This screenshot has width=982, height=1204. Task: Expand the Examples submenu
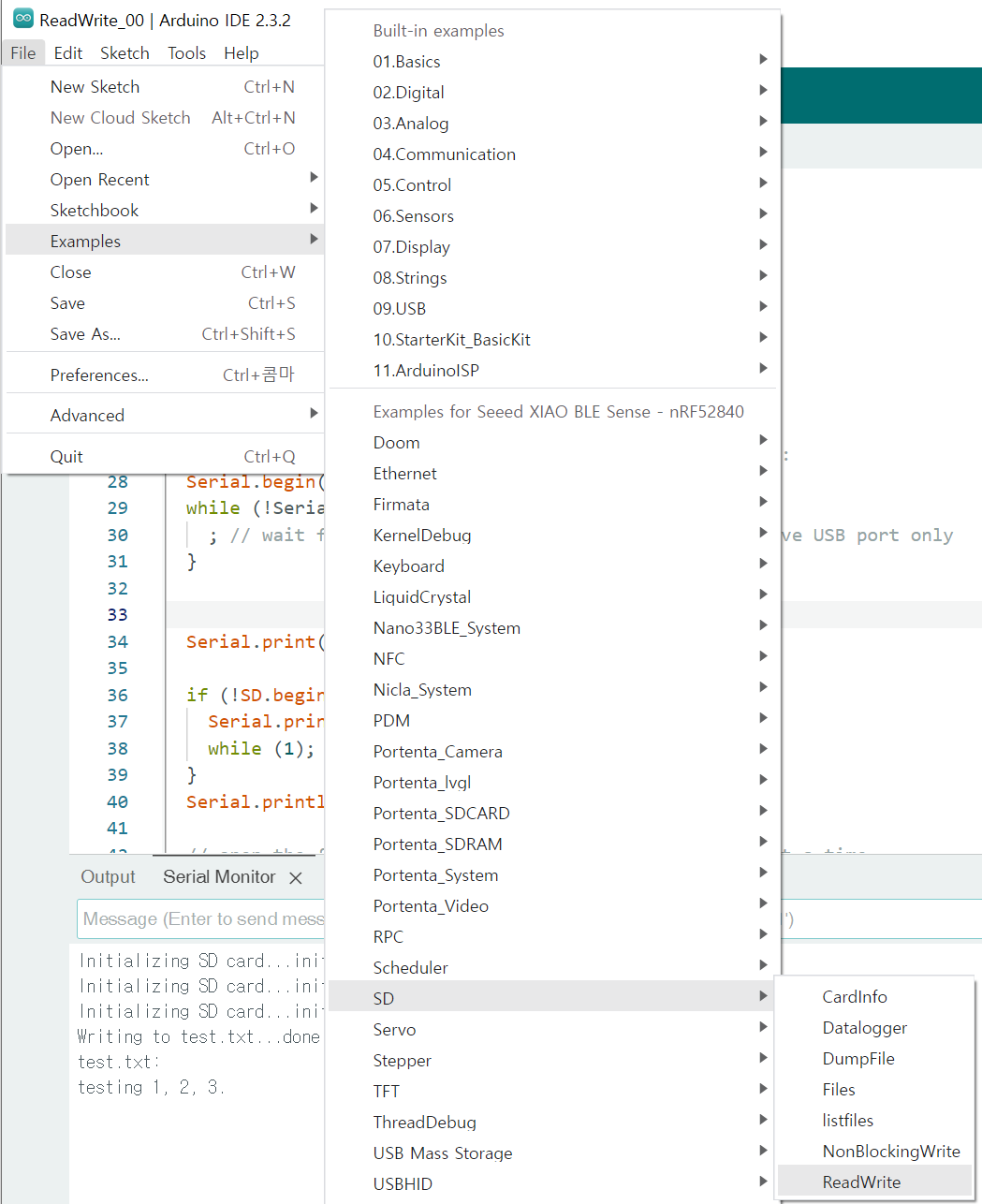coord(165,242)
